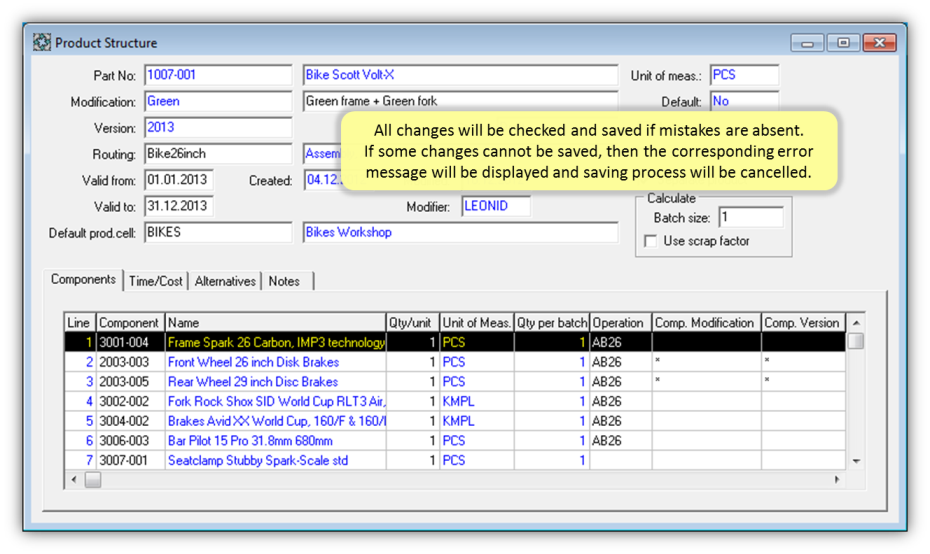Minimize the Product Structure window
The image size is (930, 554).
coord(807,43)
